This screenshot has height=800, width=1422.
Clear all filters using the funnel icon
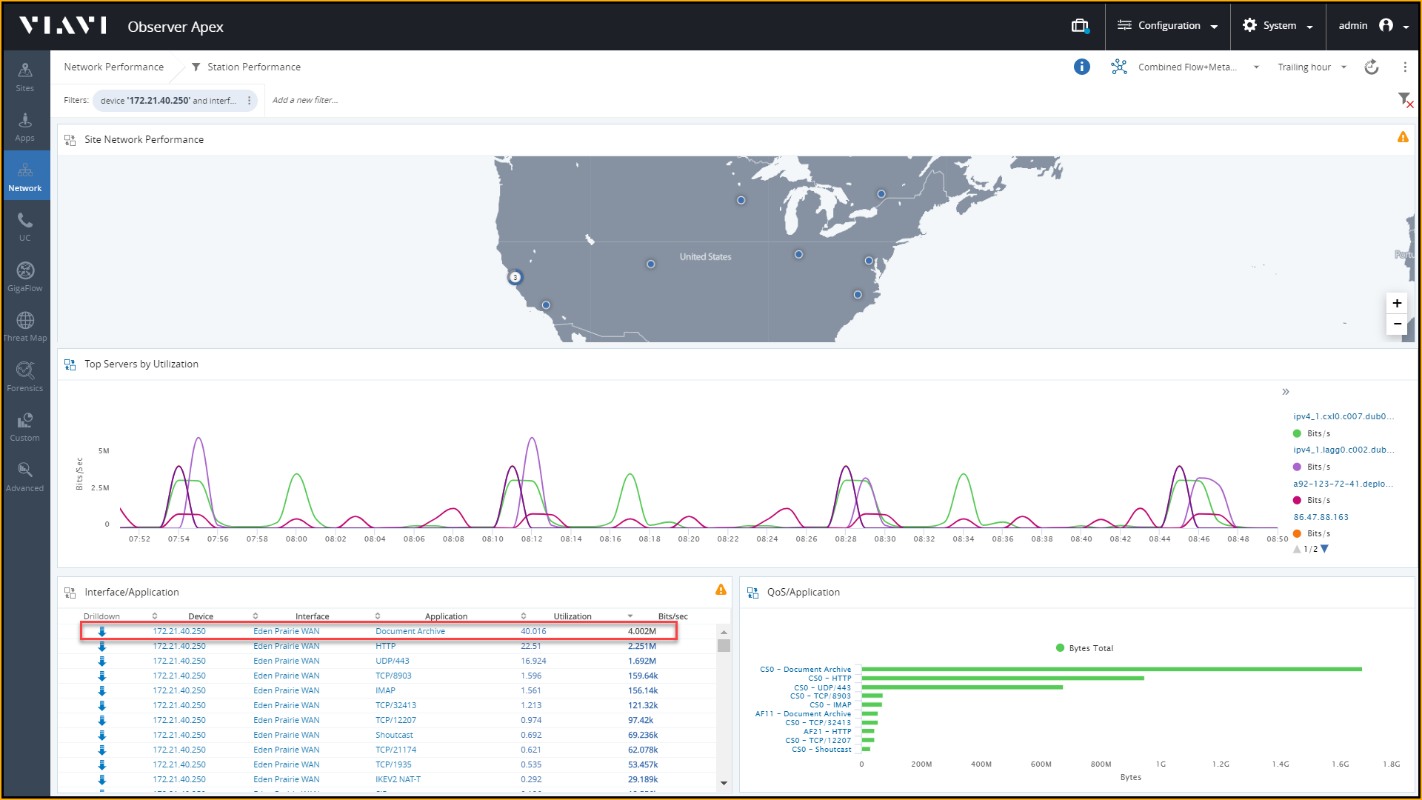(x=1405, y=100)
